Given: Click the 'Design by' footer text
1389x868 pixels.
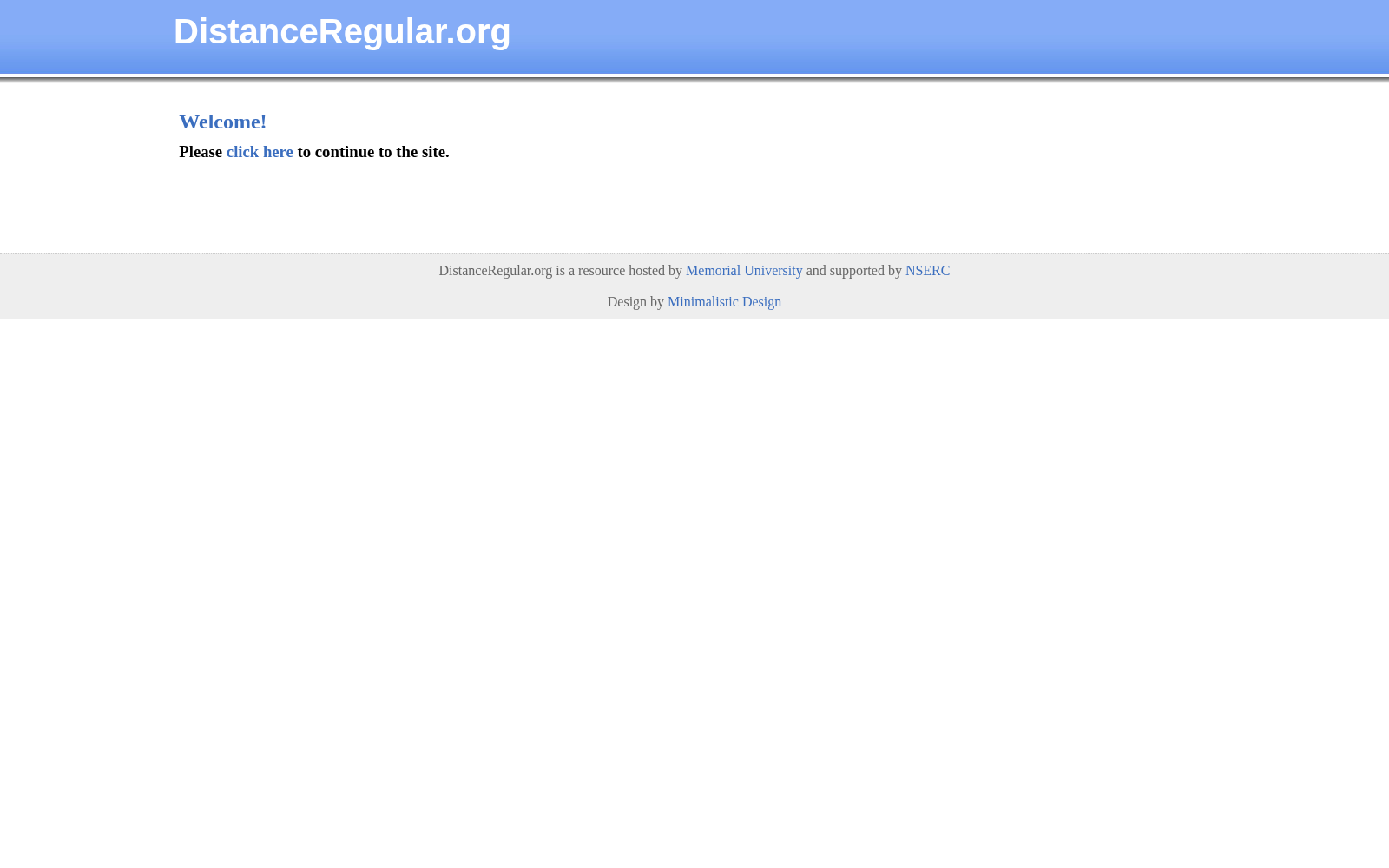Looking at the screenshot, I should click(635, 302).
